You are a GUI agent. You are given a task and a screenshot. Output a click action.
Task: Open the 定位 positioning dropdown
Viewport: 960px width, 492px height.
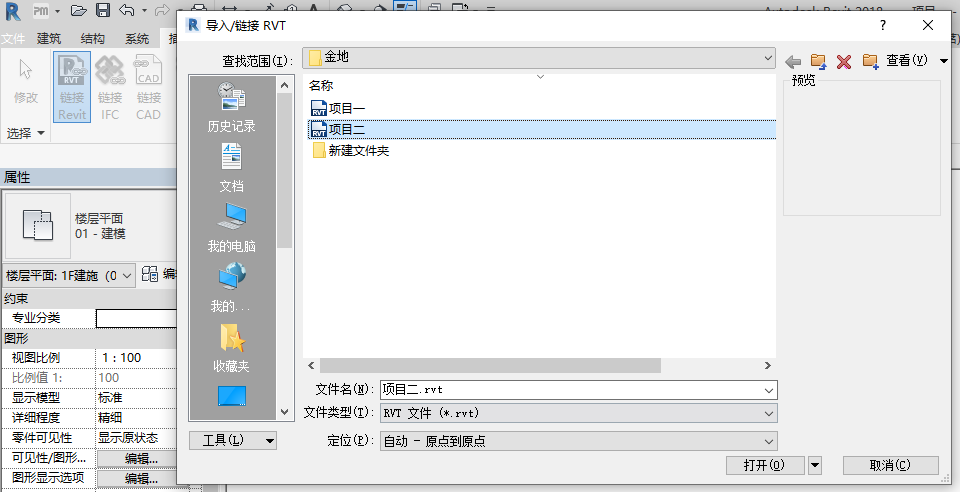579,441
